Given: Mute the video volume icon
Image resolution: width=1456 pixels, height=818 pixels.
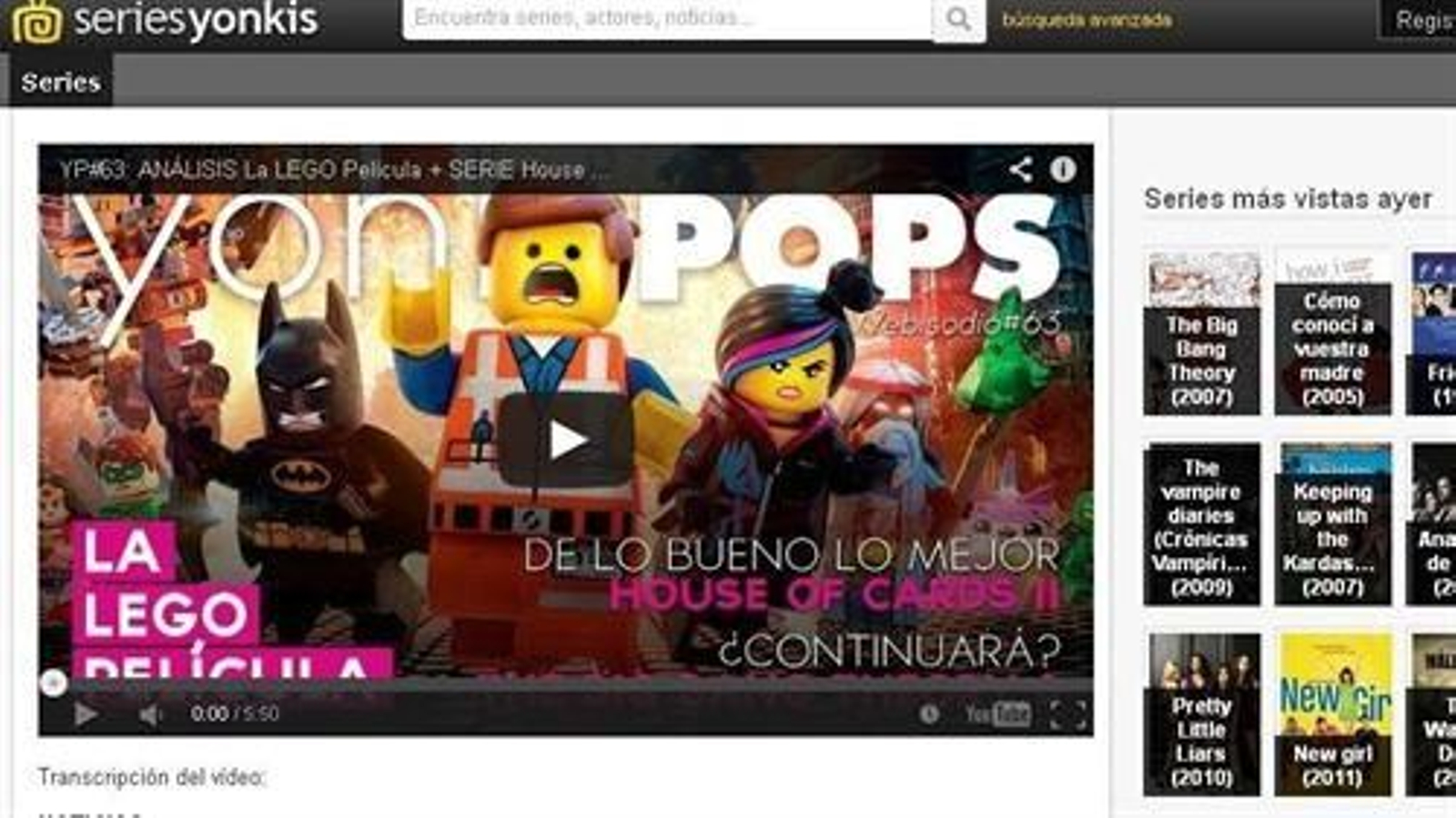Looking at the screenshot, I should 149,715.
